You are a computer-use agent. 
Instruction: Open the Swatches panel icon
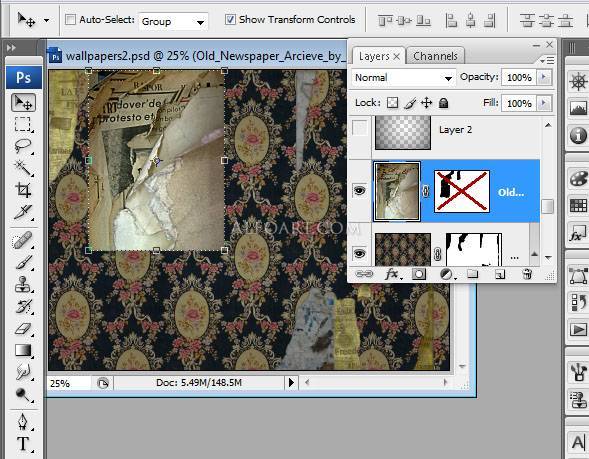(578, 205)
